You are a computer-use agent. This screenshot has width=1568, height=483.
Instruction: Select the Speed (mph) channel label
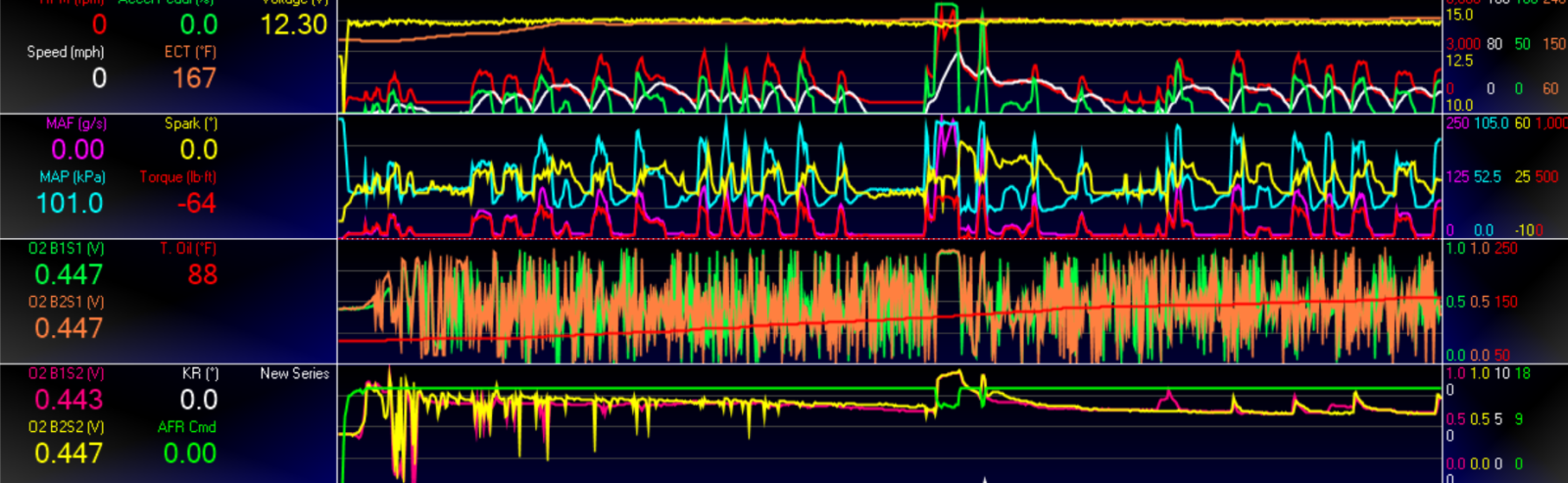click(x=66, y=52)
